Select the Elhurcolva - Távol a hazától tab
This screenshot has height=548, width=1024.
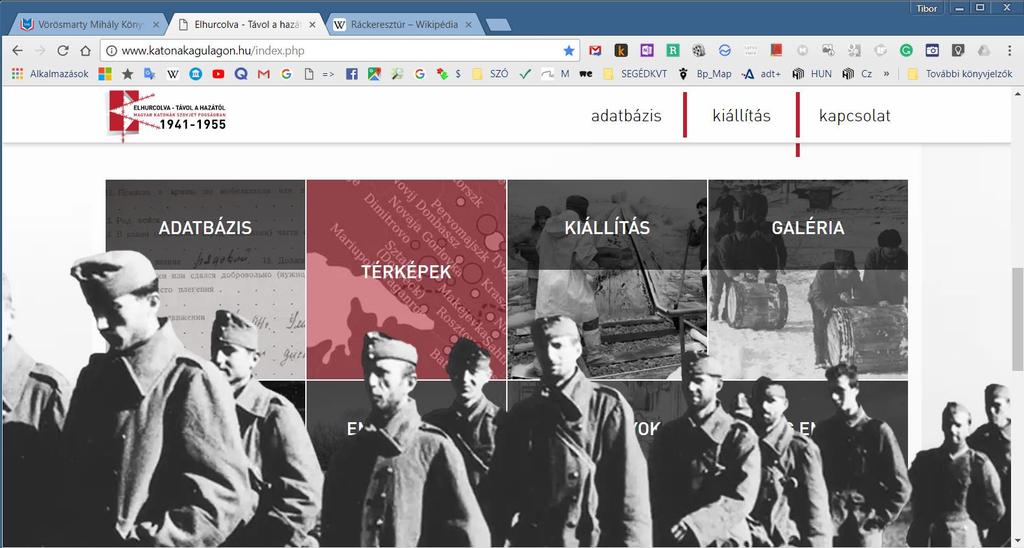coord(248,25)
